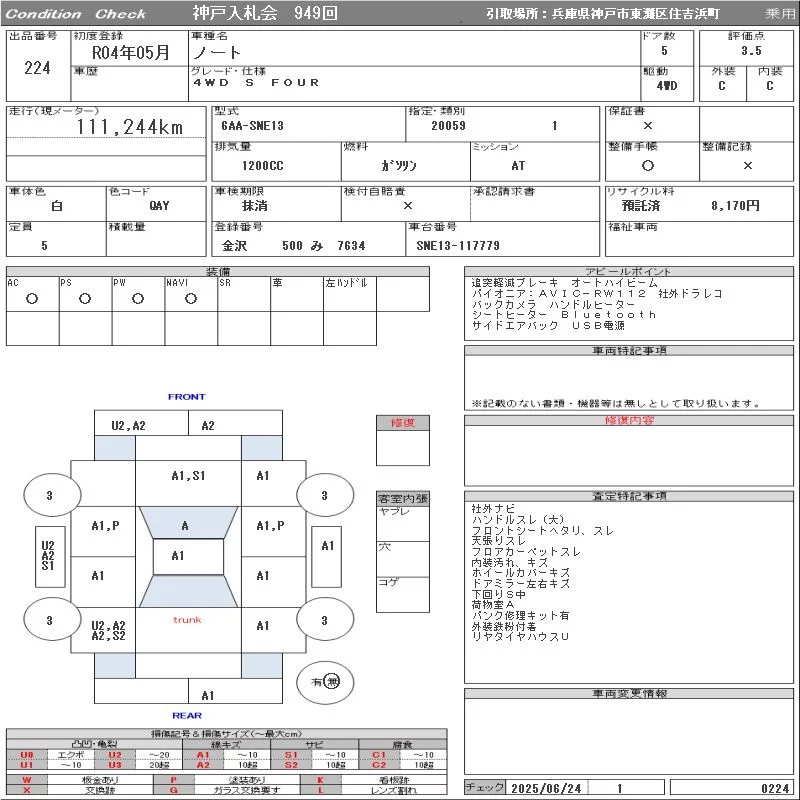Click the model code "6AA-SNE13"
800x800 pixels.
[x=252, y=126]
